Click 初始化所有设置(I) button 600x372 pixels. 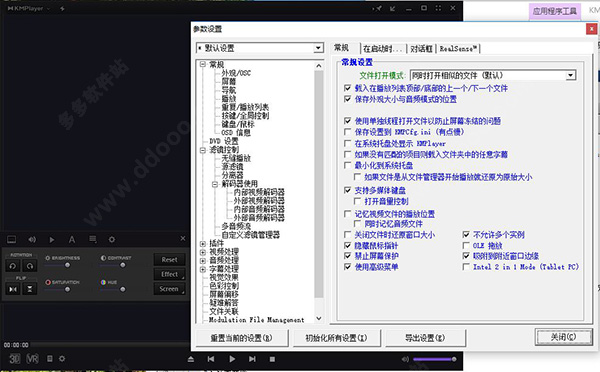pyautogui.click(x=336, y=338)
